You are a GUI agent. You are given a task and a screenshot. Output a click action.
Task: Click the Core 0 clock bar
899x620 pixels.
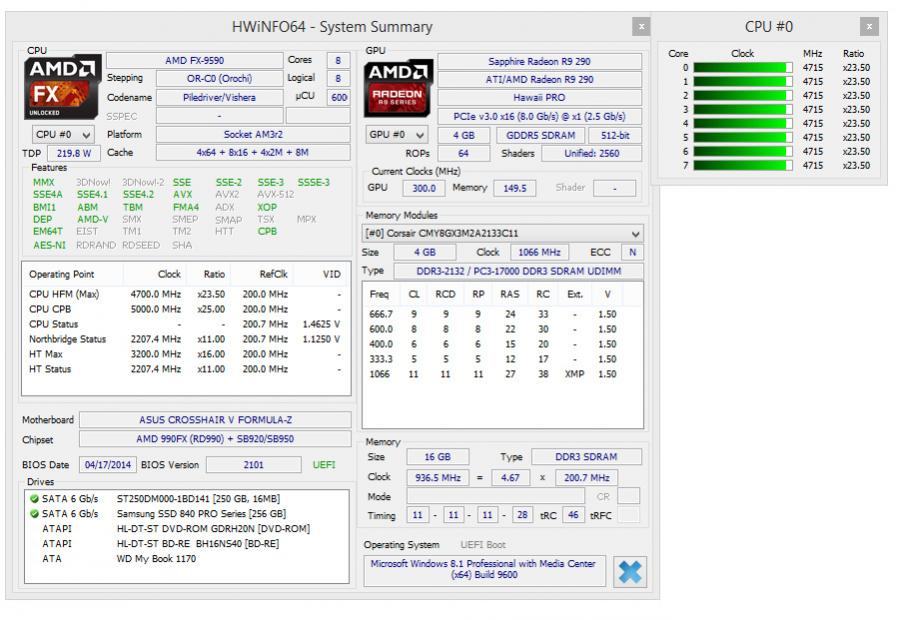tap(743, 68)
